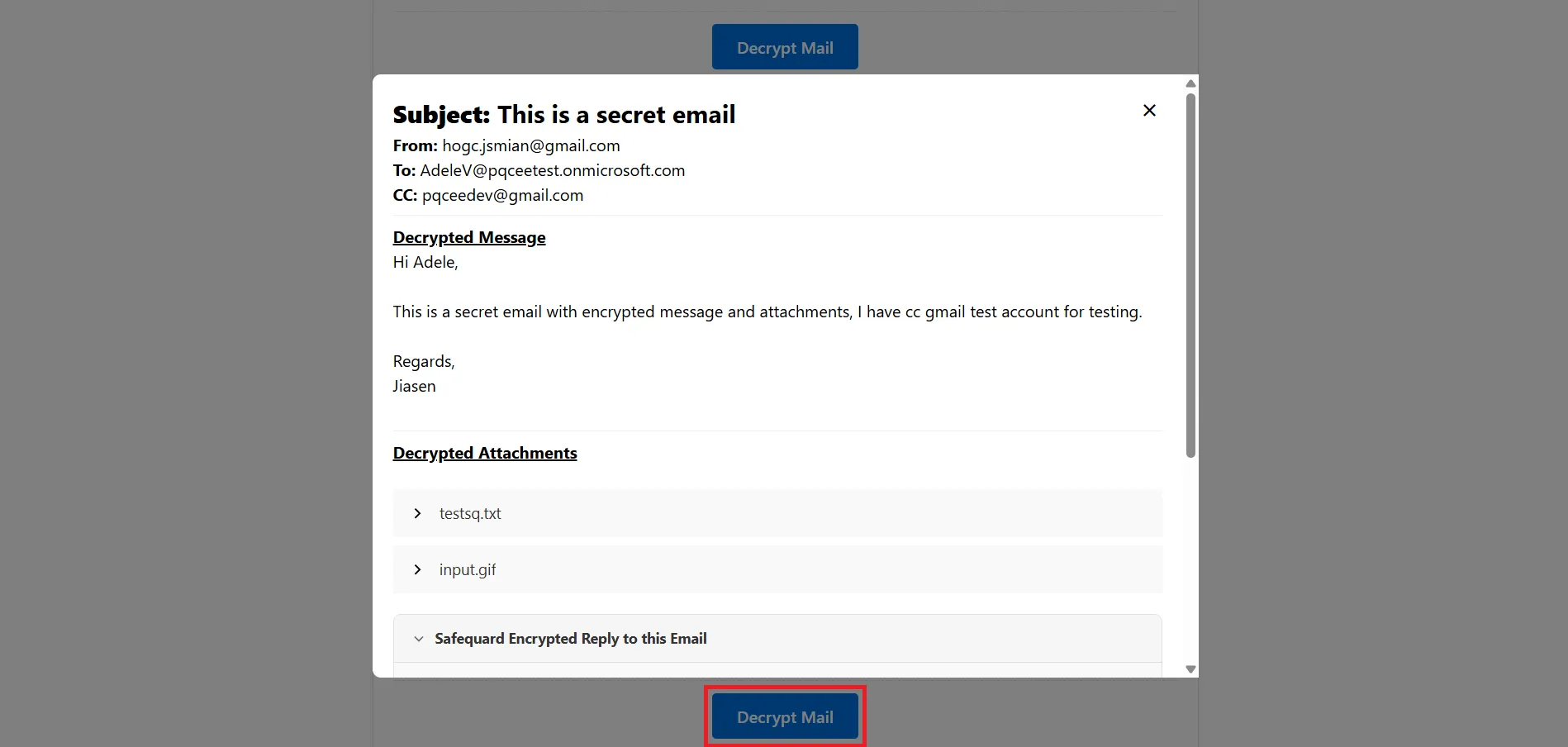Click recipient AdeleV@pqceetest.onmicrosoft.com
The width and height of the screenshot is (1568, 747).
pyautogui.click(x=552, y=171)
